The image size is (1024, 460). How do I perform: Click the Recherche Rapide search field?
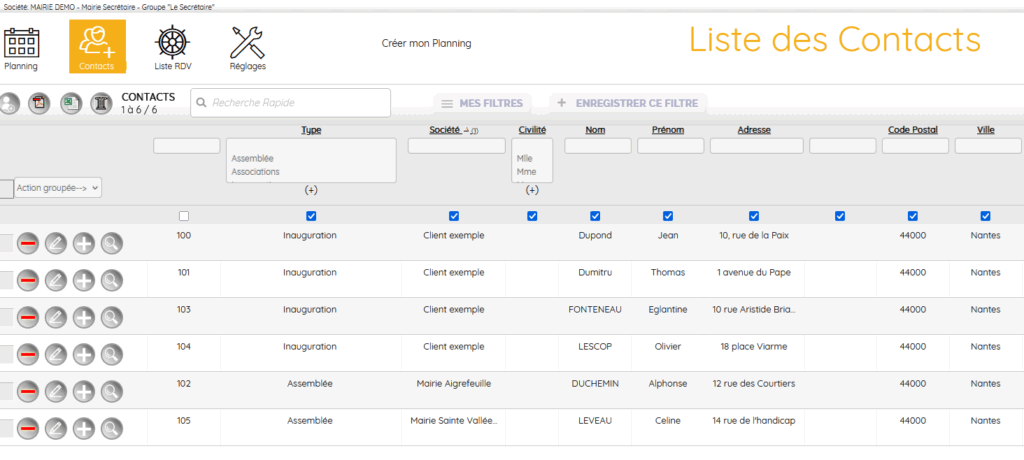point(290,103)
